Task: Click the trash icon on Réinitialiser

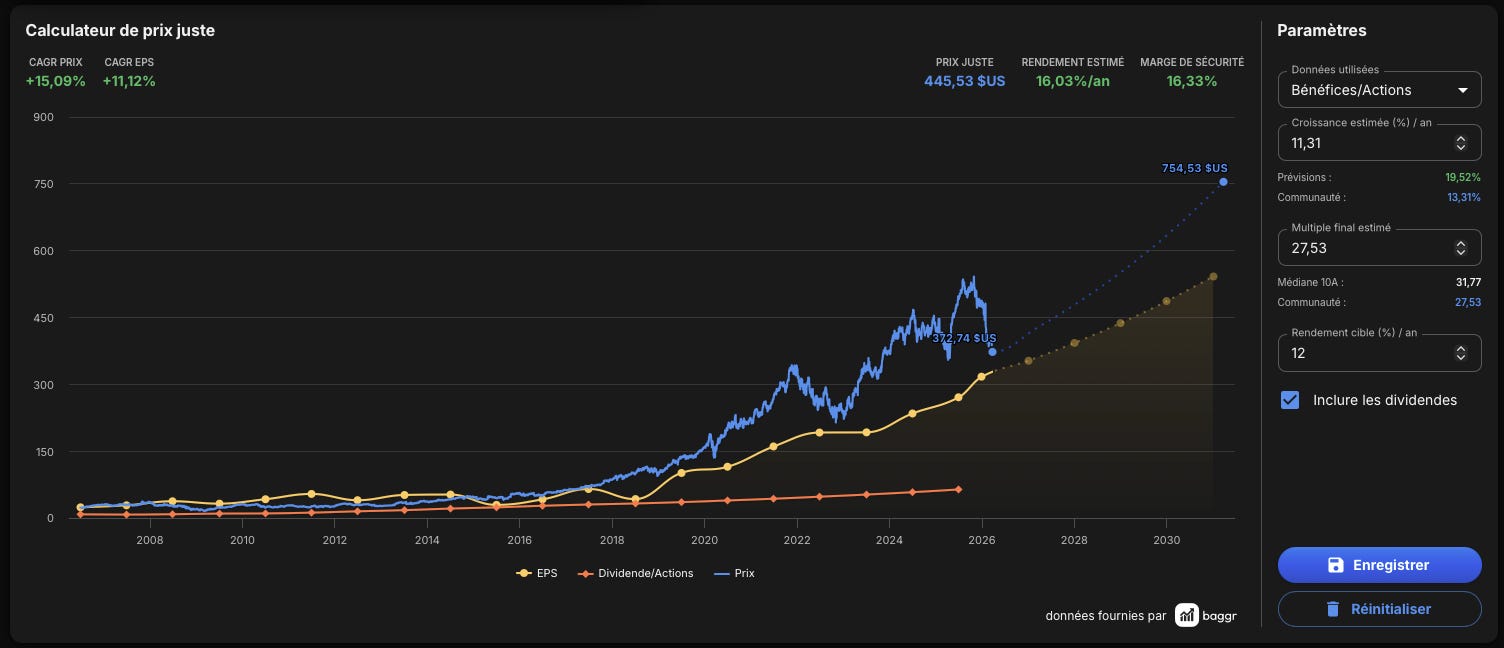Action: point(1332,609)
